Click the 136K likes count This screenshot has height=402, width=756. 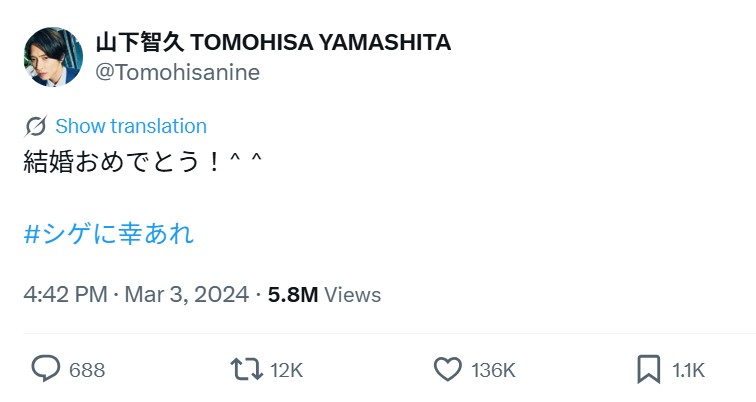493,370
